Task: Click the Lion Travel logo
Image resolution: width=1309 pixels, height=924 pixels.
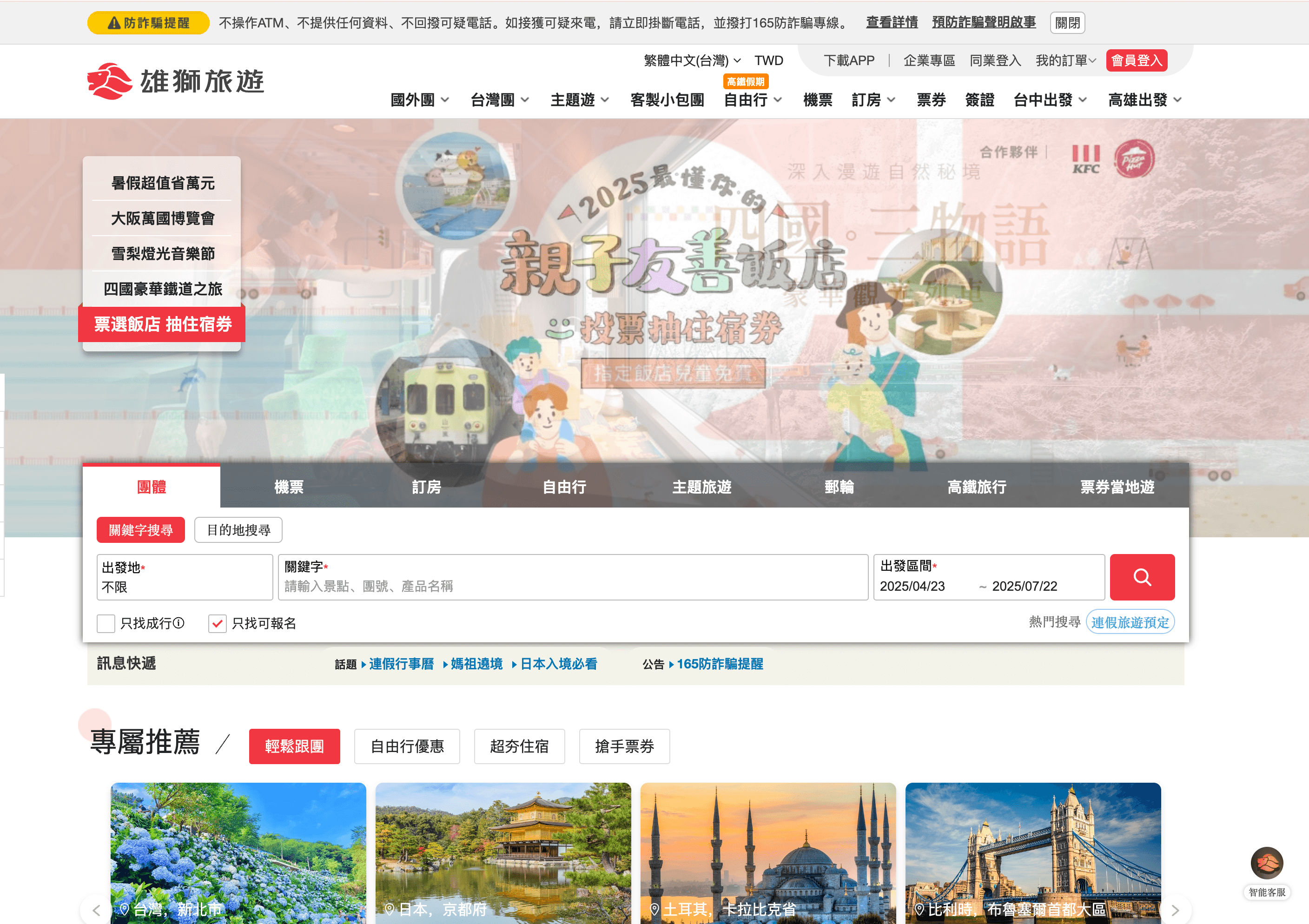Action: (x=176, y=81)
